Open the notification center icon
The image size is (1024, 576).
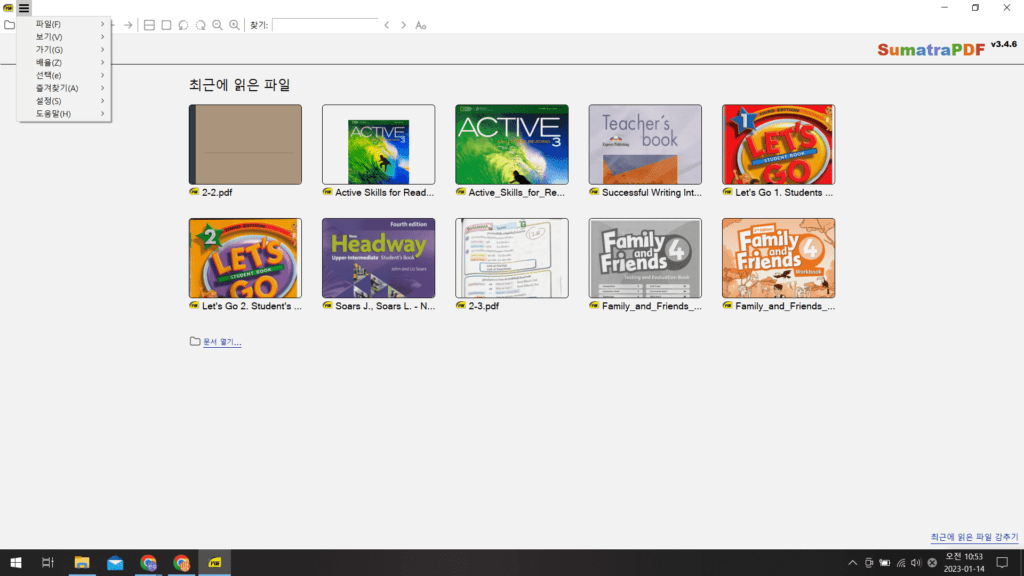pos(1002,563)
